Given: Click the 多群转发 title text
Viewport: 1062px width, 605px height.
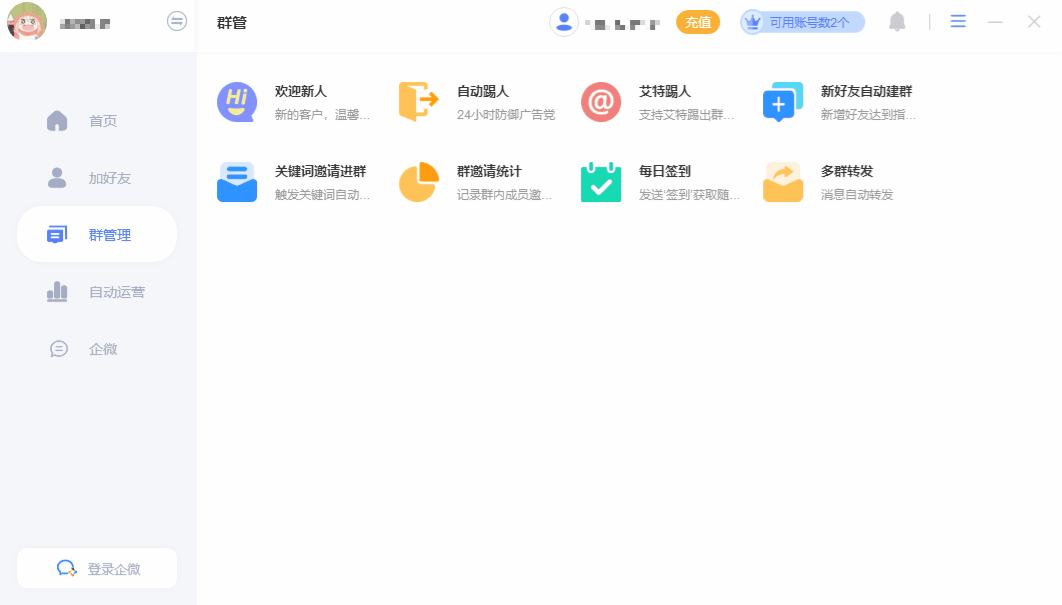Looking at the screenshot, I should (x=847, y=171).
